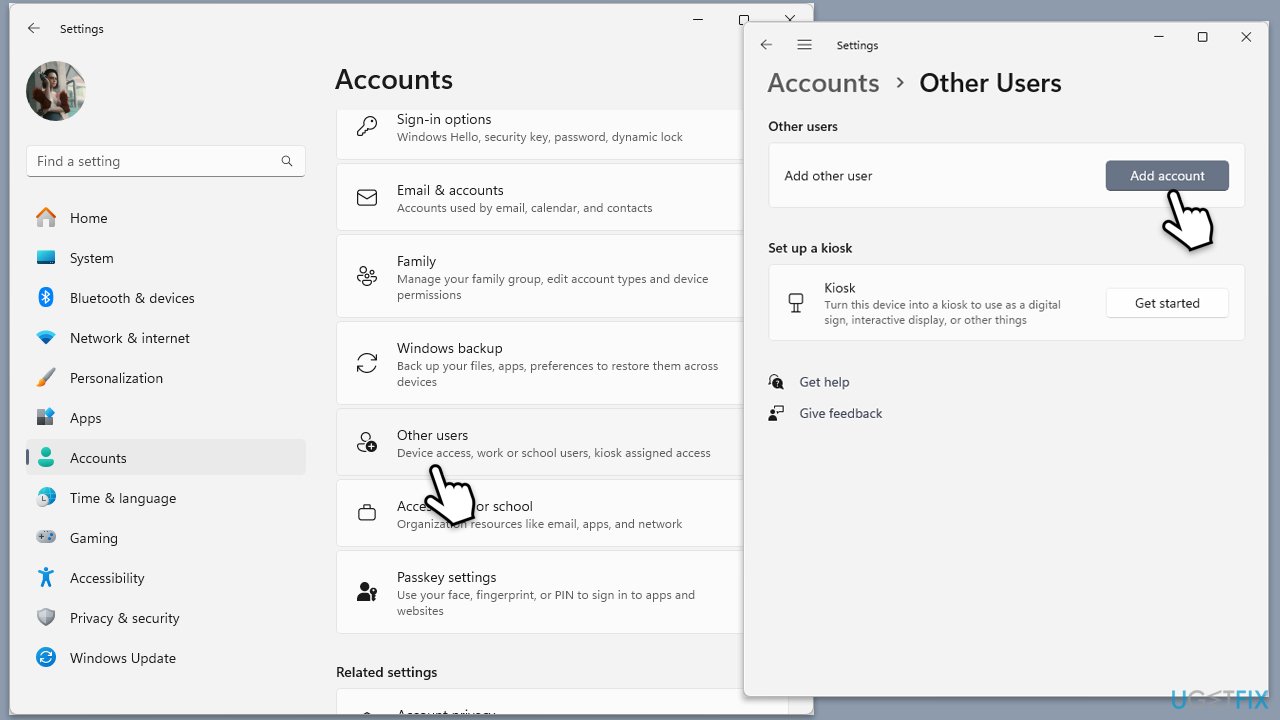This screenshot has height=720, width=1280.
Task: Open Bluetooth & devices settings
Action: tap(166, 298)
